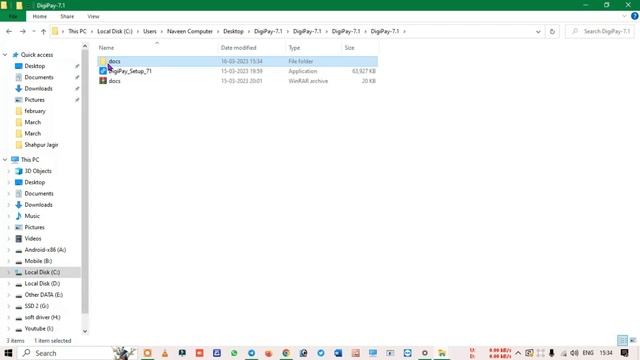640x360 pixels.
Task: Open VLC media player from taskbar
Action: pyautogui.click(x=165, y=353)
